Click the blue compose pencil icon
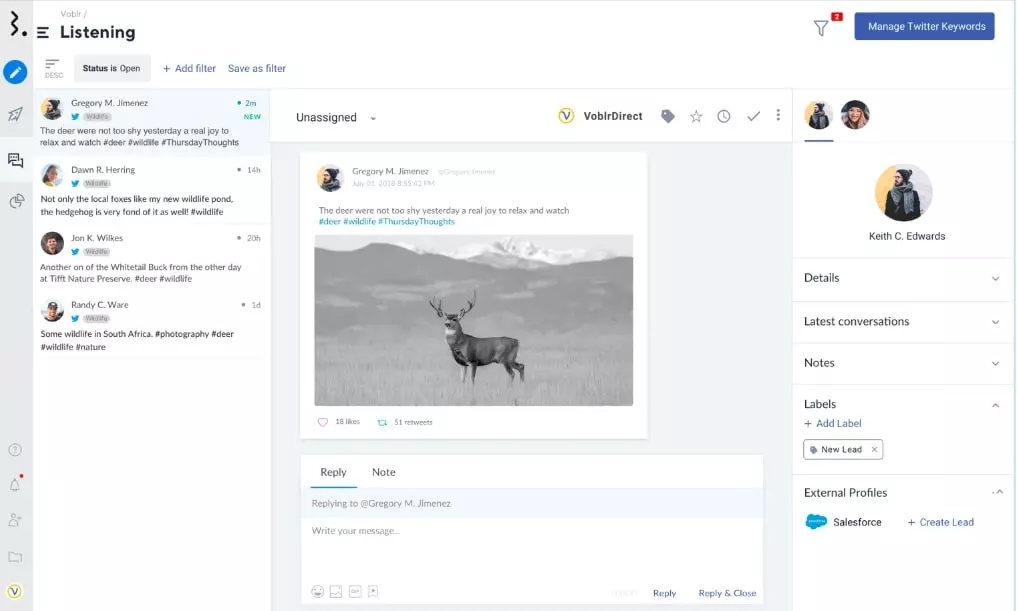The image size is (1018, 611). (x=15, y=72)
